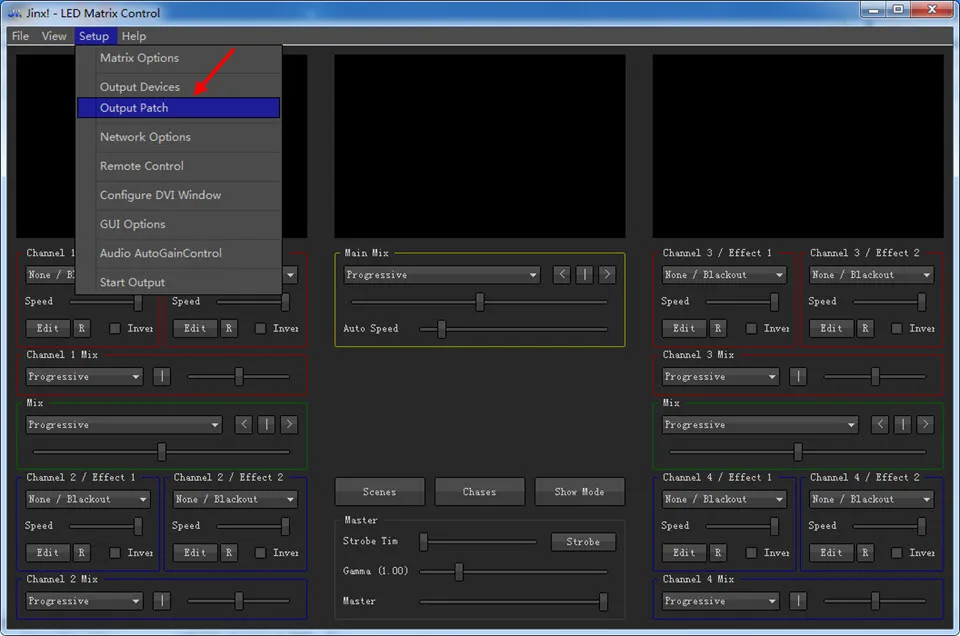Choose Output Devices menu entry

click(x=179, y=87)
